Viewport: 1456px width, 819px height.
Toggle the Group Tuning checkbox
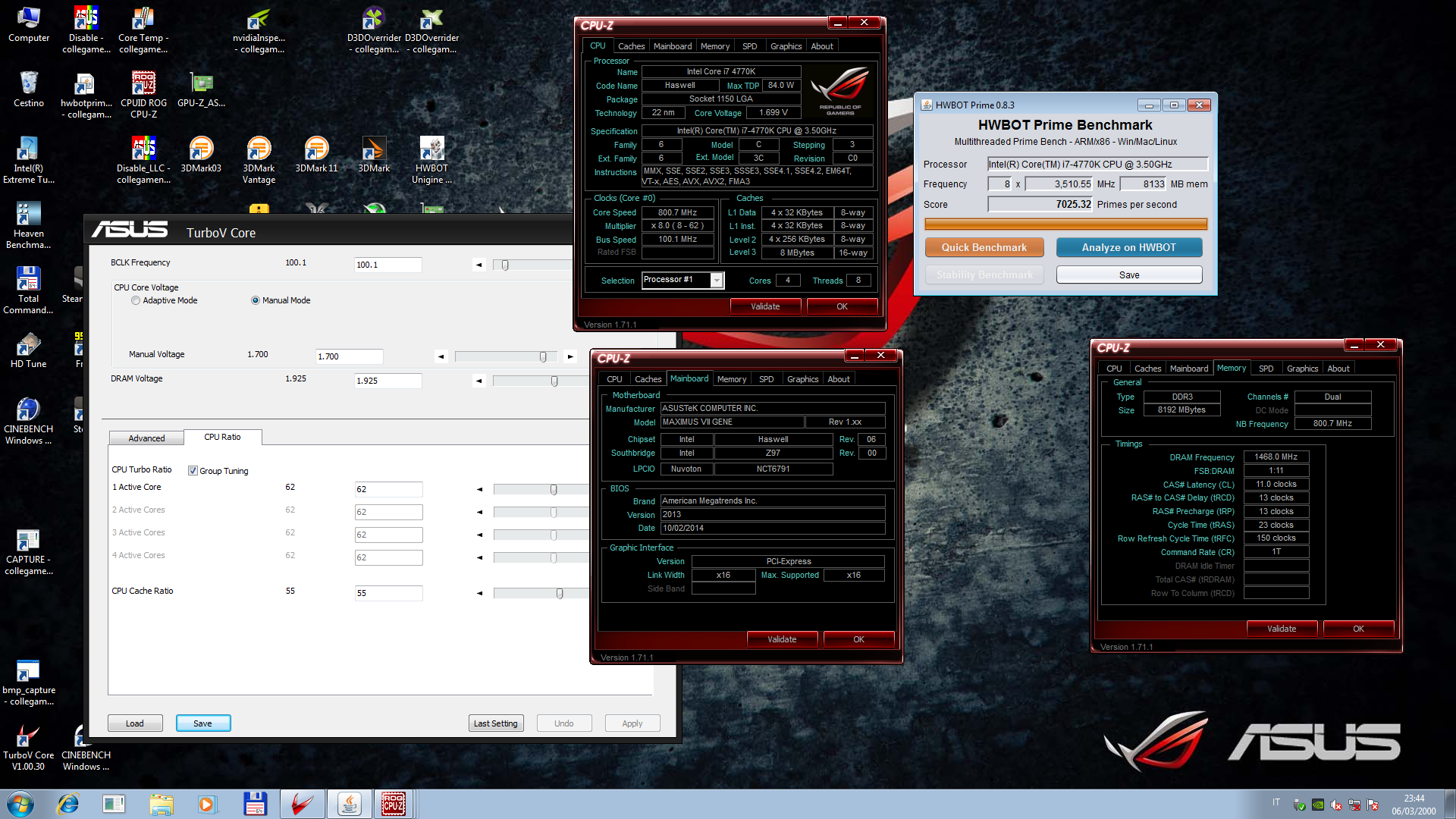tap(193, 471)
